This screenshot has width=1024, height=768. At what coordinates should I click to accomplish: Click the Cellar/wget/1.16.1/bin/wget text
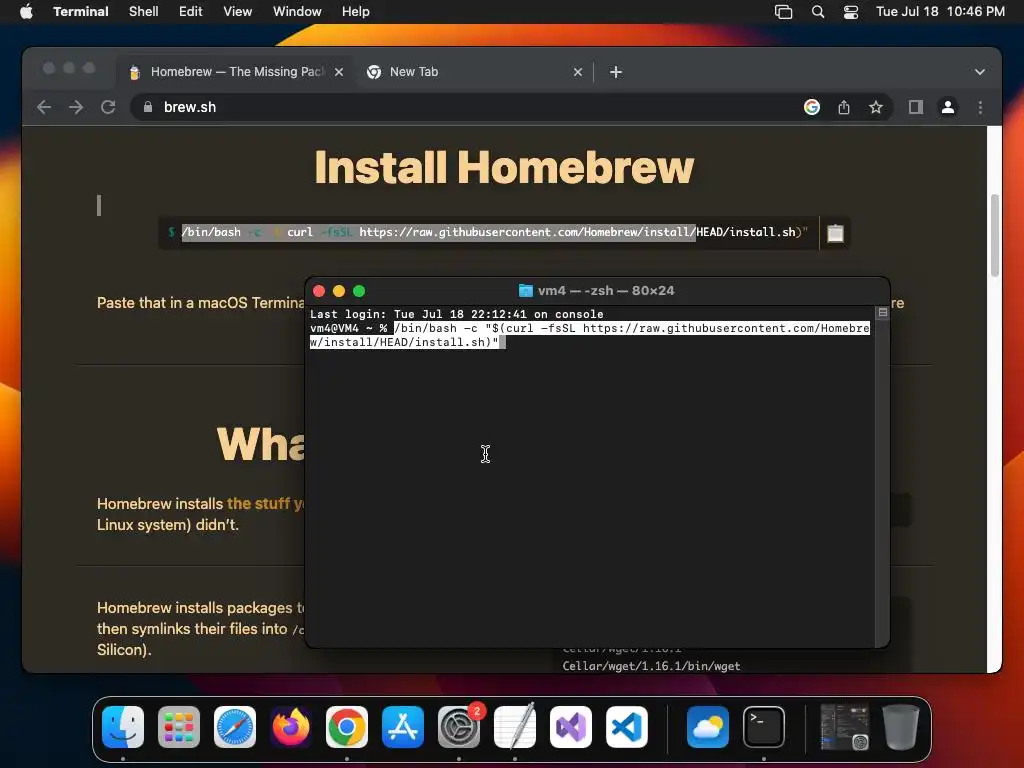point(651,666)
